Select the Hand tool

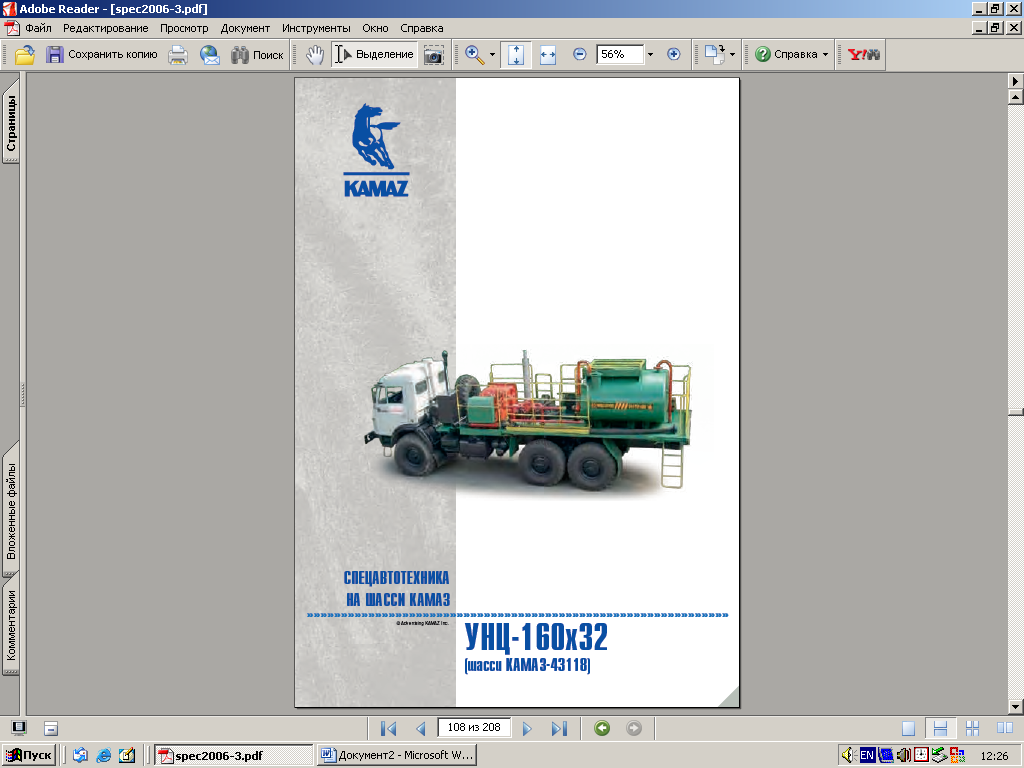point(315,55)
